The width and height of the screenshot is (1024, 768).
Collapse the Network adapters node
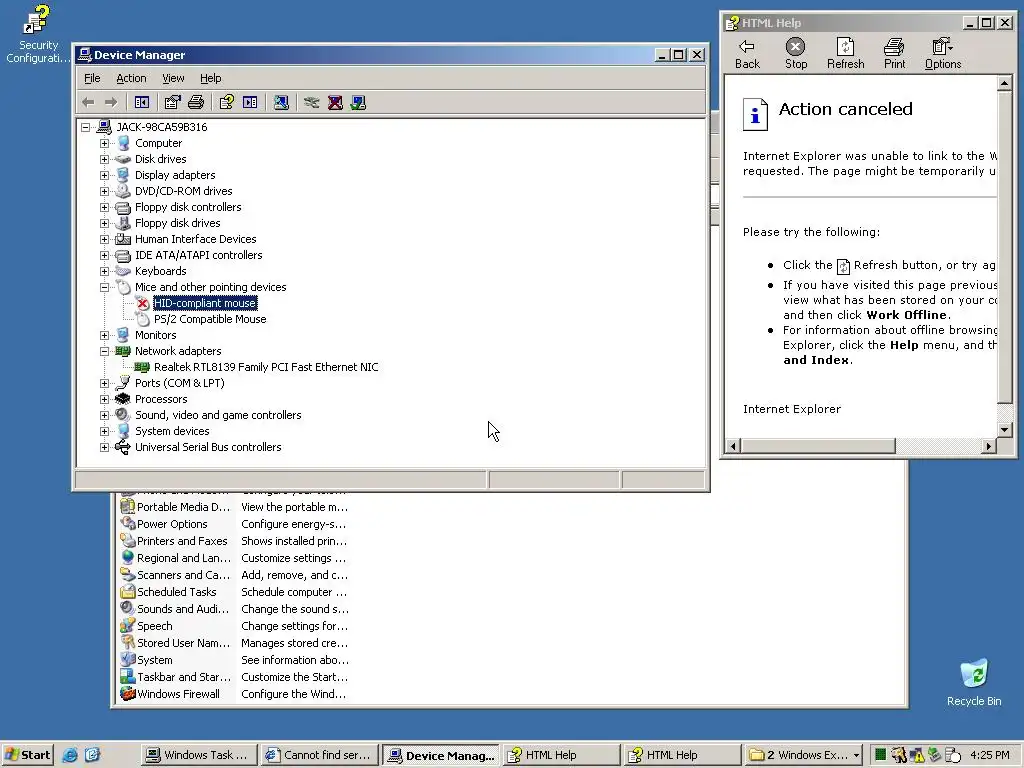tap(104, 351)
